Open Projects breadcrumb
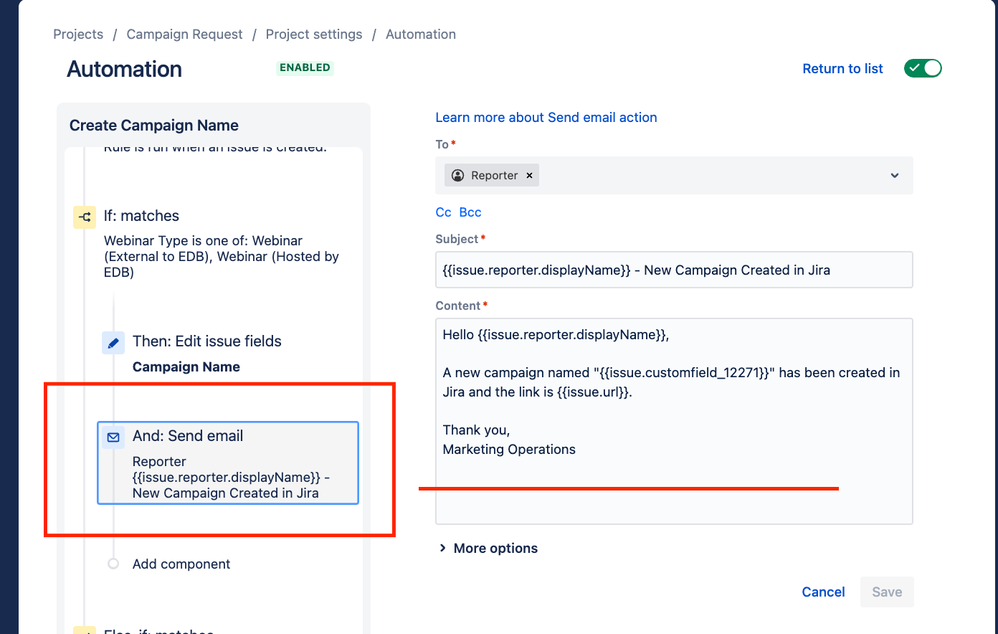This screenshot has height=634, width=998. click(x=78, y=34)
